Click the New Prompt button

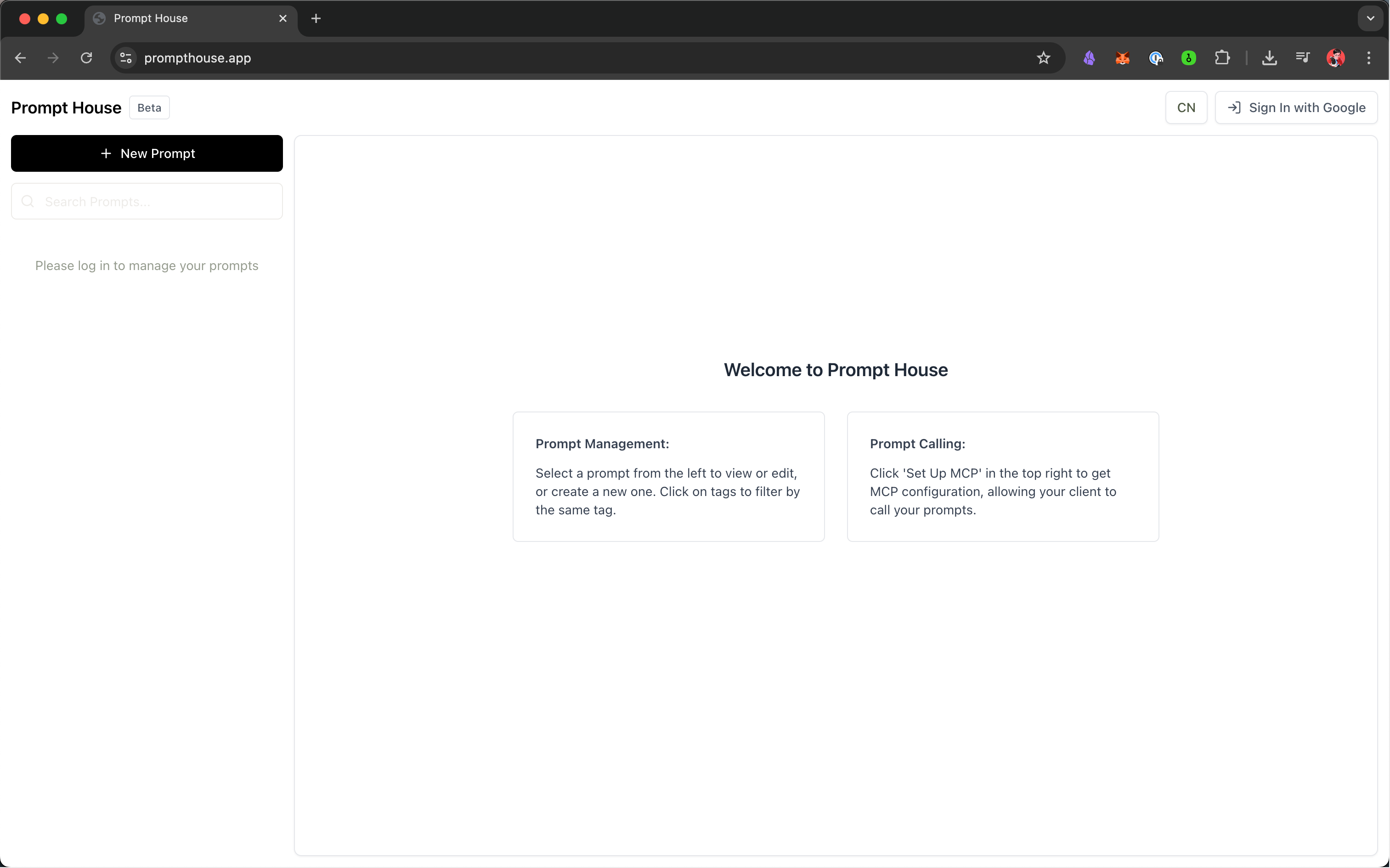coord(147,153)
